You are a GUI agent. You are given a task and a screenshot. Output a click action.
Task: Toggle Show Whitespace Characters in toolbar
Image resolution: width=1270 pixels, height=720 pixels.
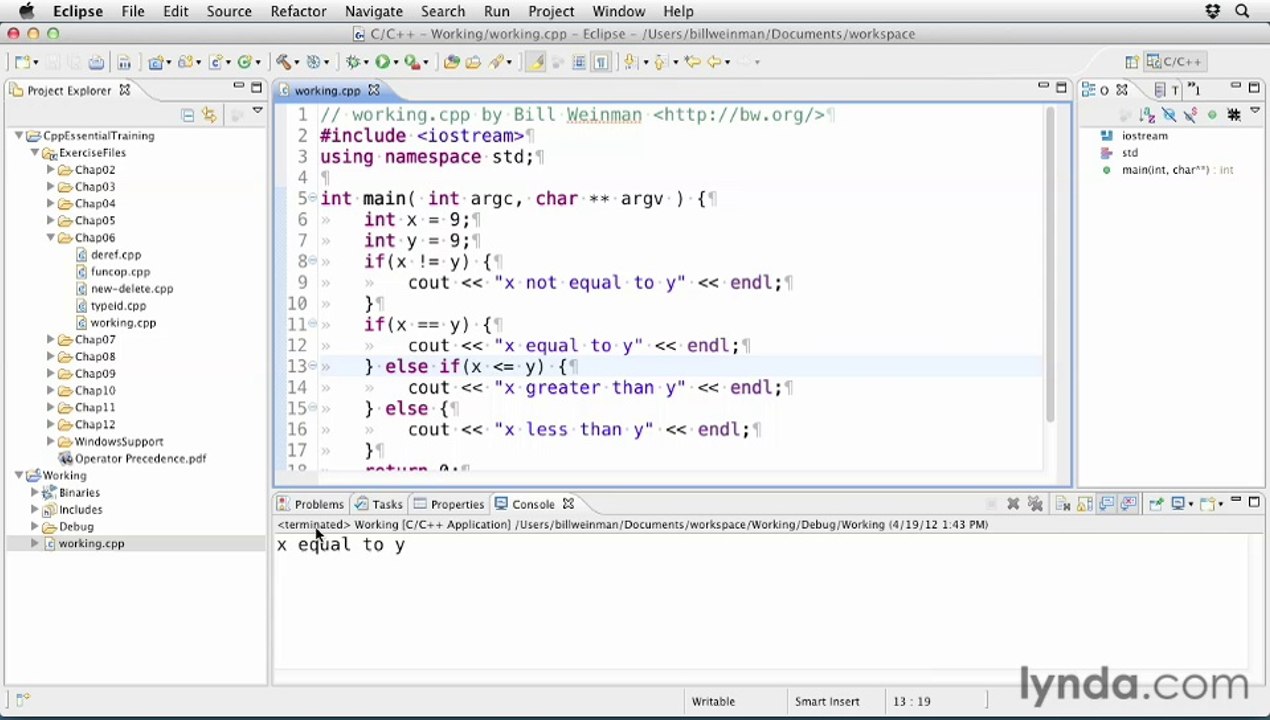601,62
